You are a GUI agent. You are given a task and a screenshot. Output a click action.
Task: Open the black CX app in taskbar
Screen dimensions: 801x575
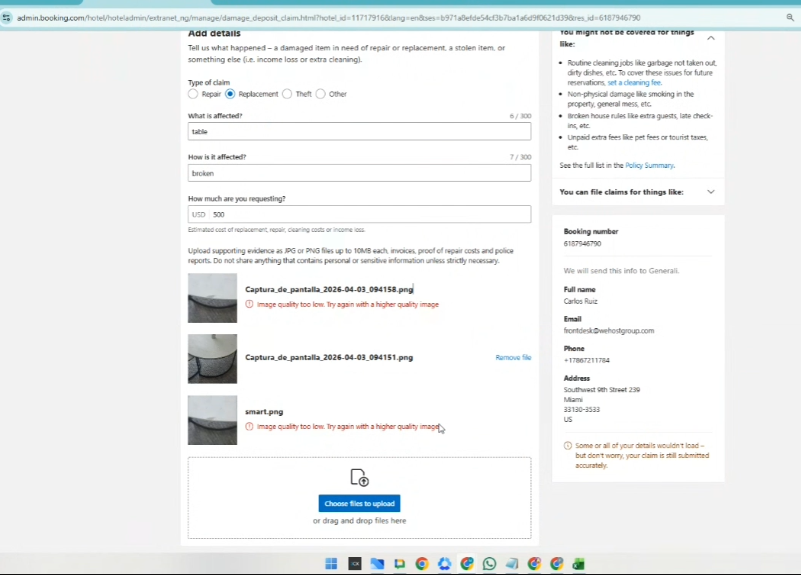(x=355, y=563)
